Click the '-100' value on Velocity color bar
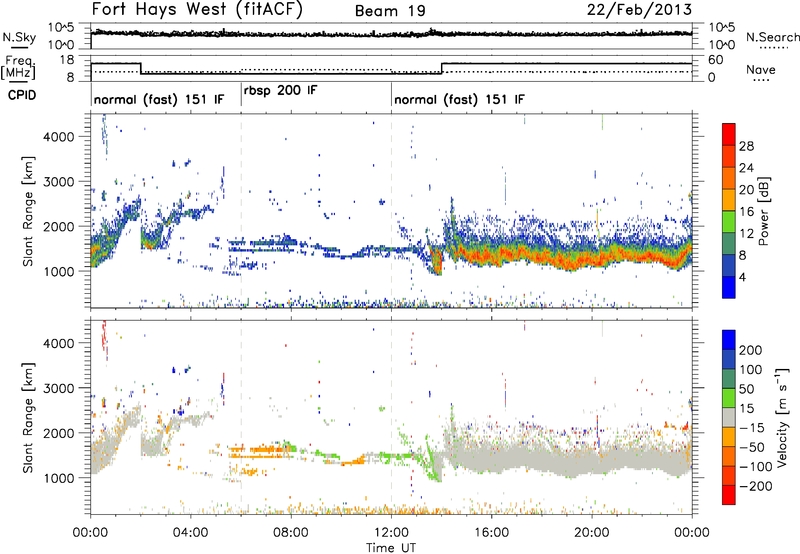The height and width of the screenshot is (554, 800). point(756,467)
